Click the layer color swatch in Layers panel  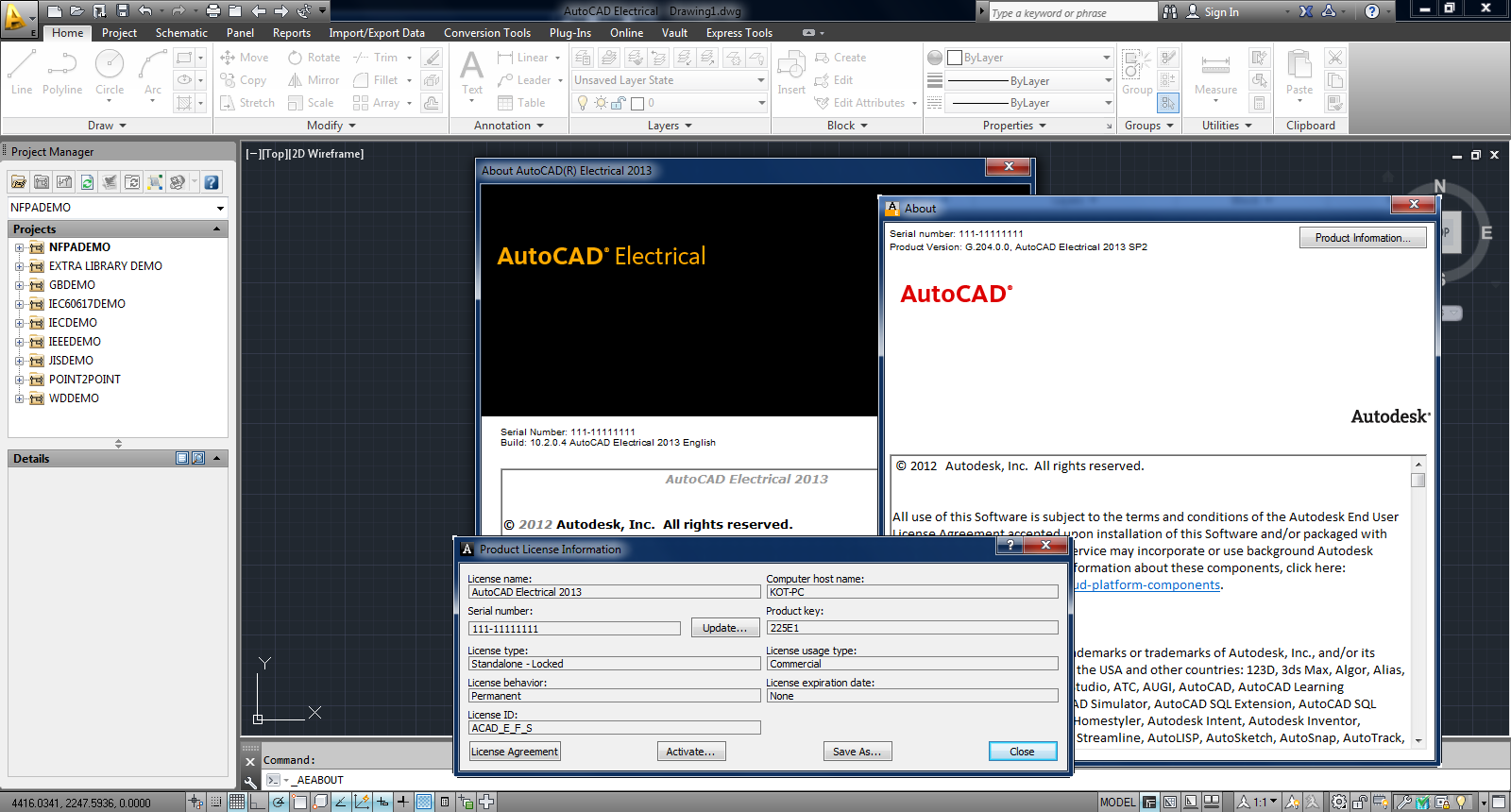637,103
